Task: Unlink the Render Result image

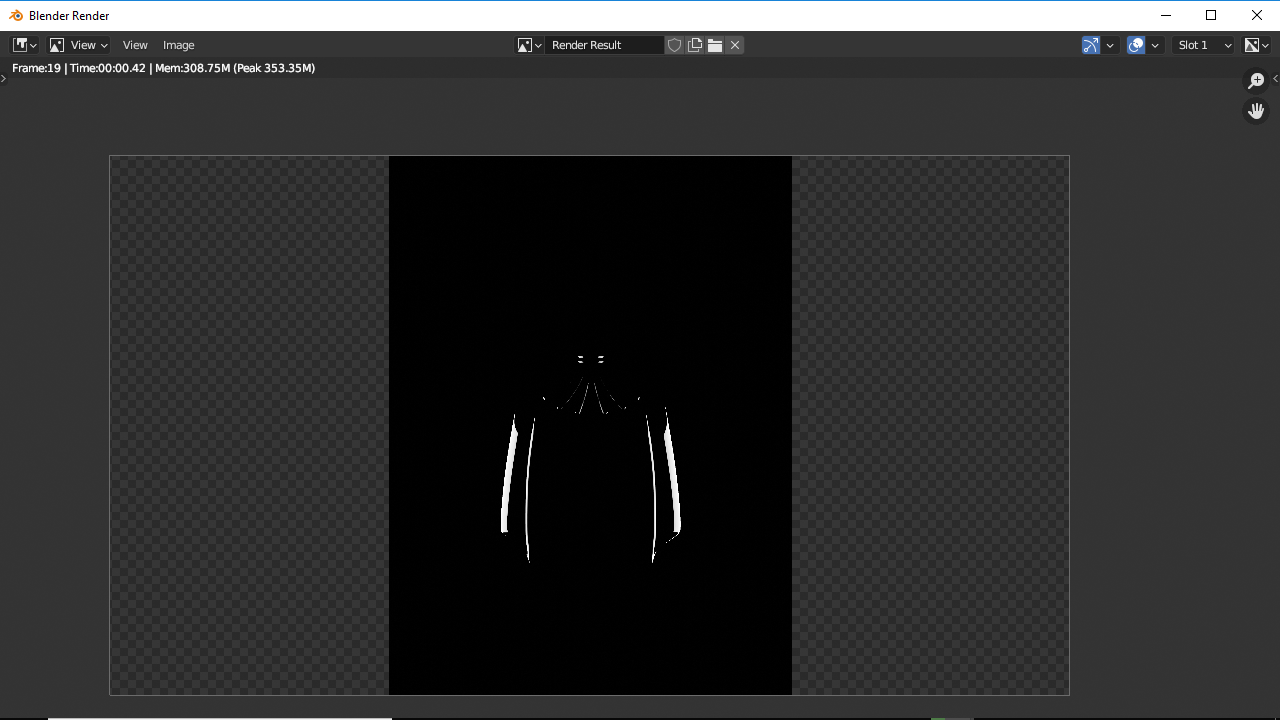Action: pyautogui.click(x=735, y=45)
